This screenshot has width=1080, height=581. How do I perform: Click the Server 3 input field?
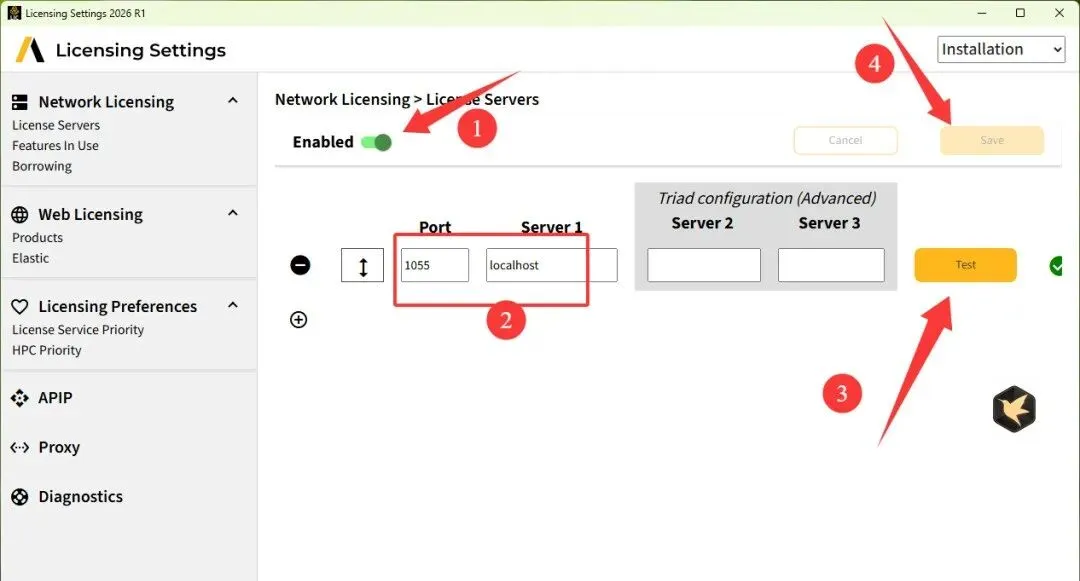tap(831, 265)
